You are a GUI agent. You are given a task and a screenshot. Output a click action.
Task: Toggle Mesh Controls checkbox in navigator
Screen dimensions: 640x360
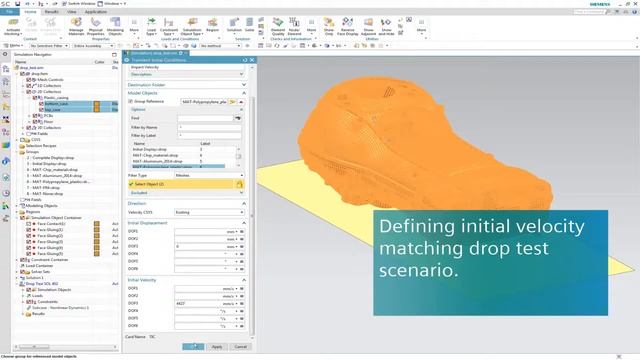click(x=29, y=80)
